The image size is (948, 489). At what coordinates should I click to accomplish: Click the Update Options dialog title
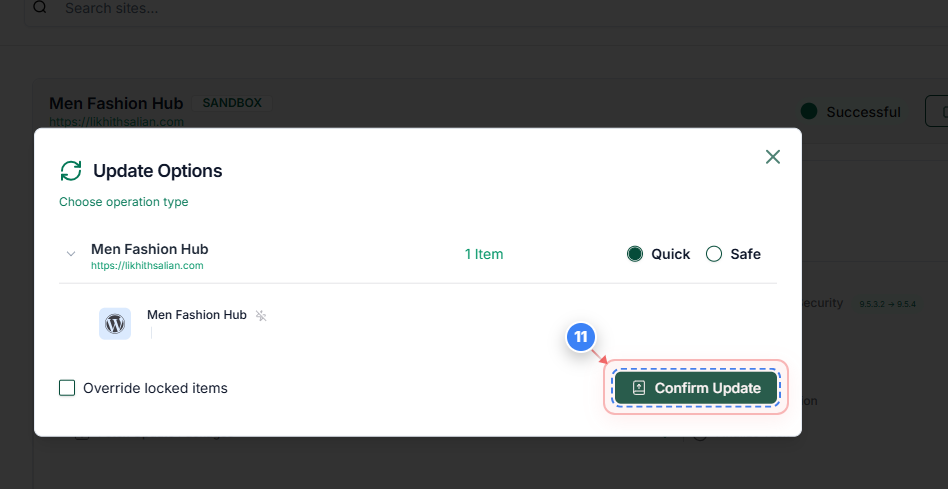(158, 171)
